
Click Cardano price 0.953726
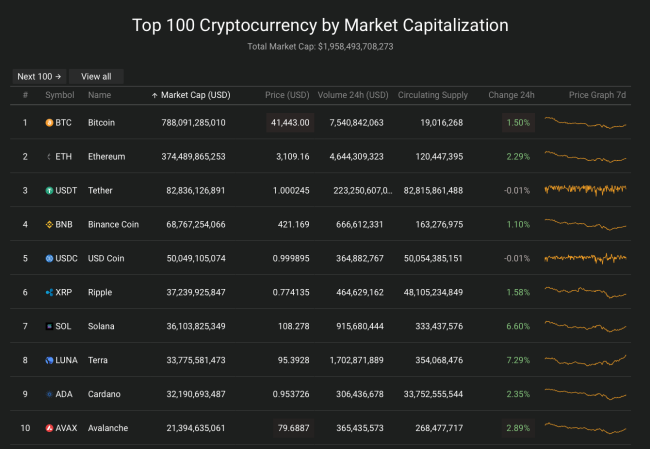[291, 394]
